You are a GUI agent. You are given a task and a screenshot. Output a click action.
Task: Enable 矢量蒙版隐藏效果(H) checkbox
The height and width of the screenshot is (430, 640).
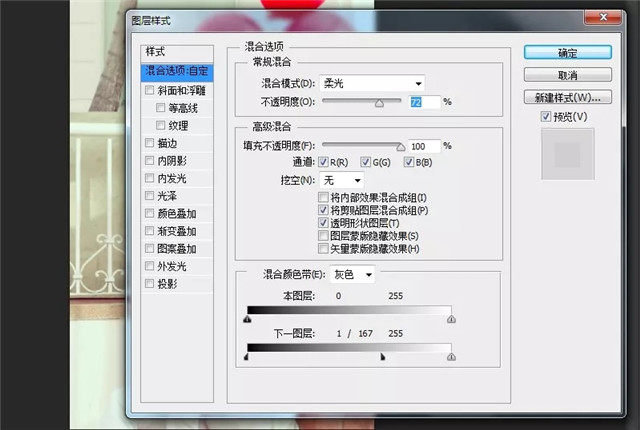point(323,248)
